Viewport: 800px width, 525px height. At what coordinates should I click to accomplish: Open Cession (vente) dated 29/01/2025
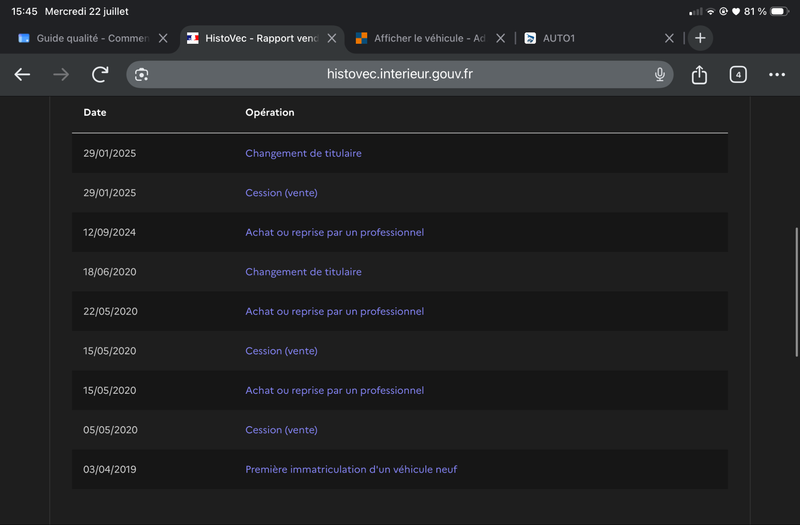tap(281, 193)
